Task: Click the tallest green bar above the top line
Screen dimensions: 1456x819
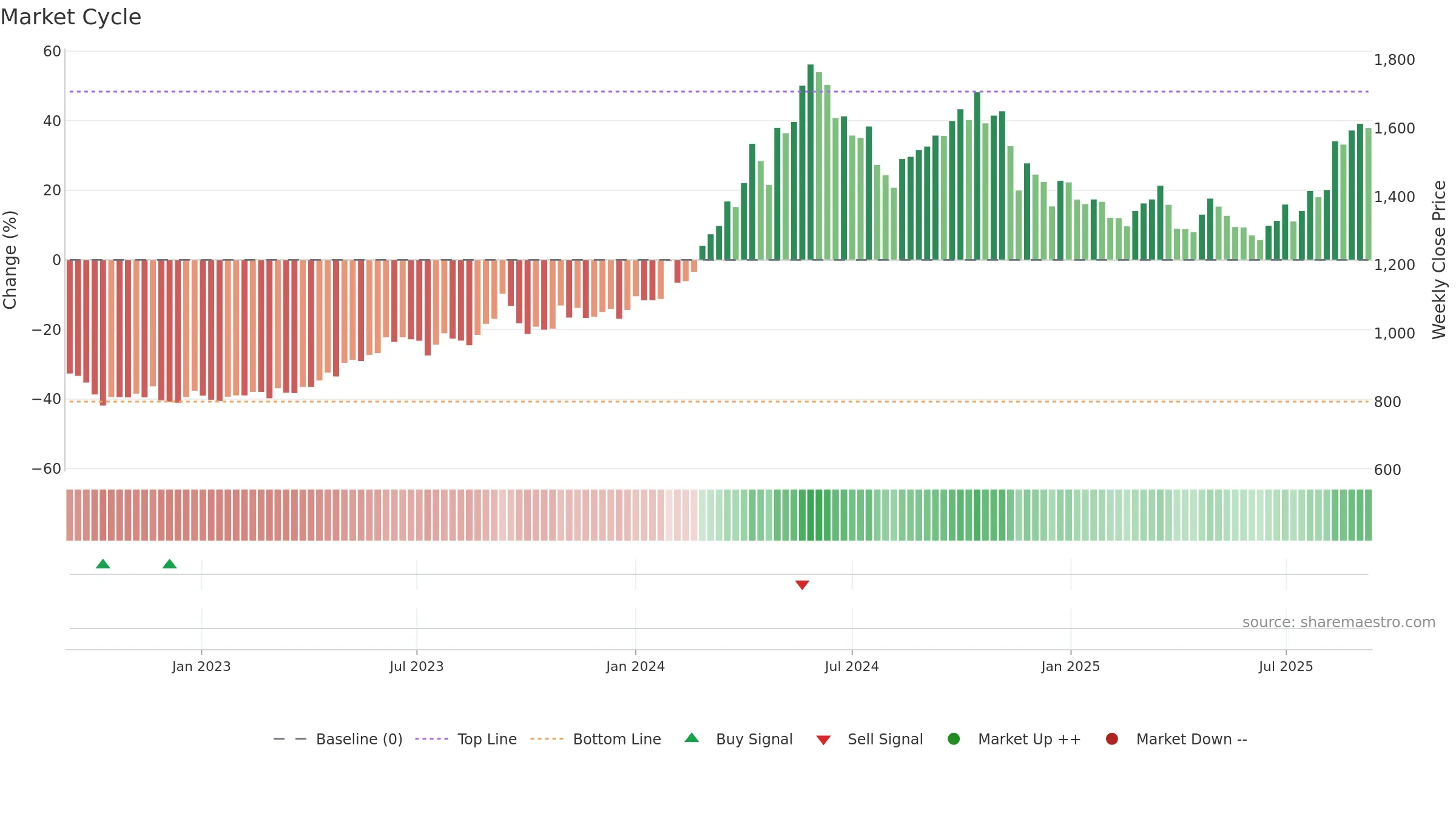Action: [x=811, y=162]
